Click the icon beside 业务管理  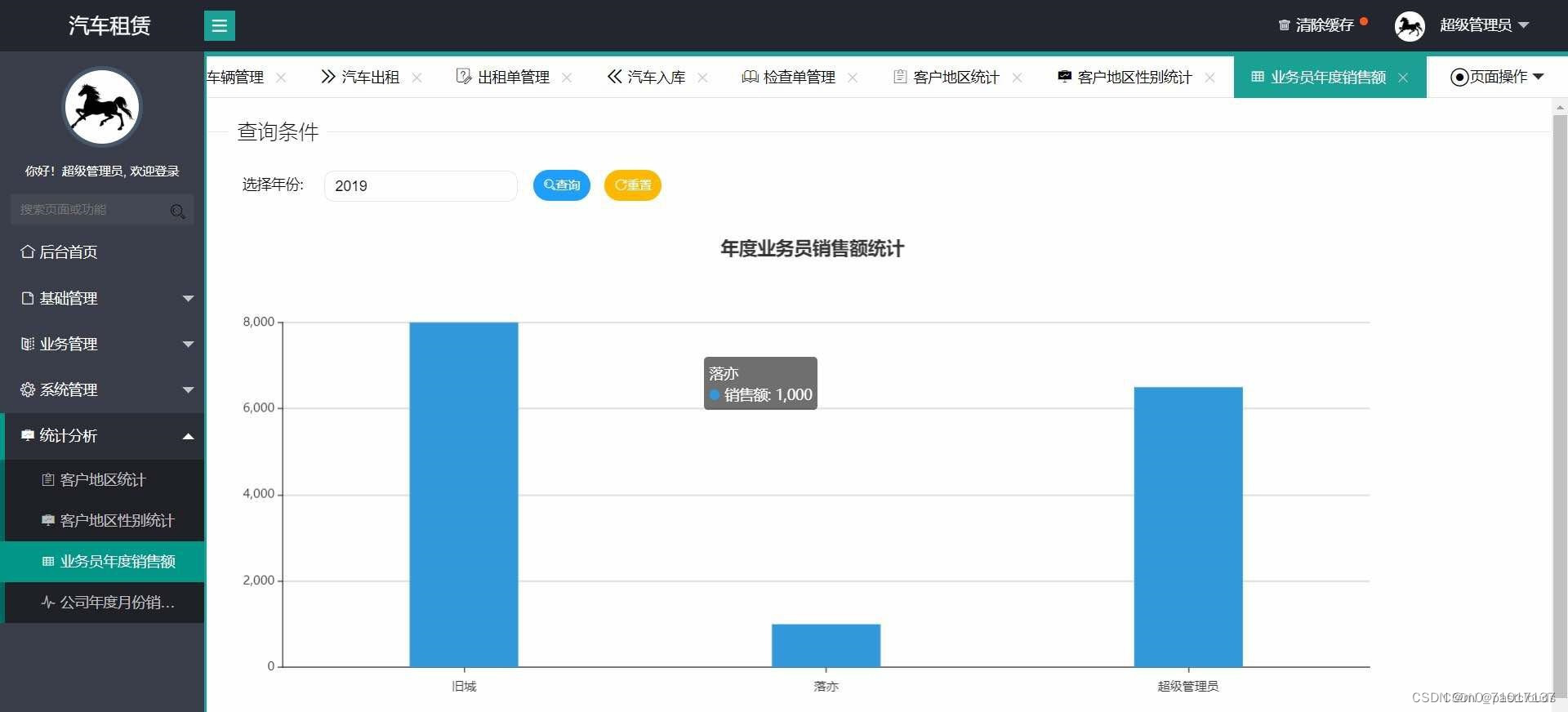pyautogui.click(x=28, y=344)
